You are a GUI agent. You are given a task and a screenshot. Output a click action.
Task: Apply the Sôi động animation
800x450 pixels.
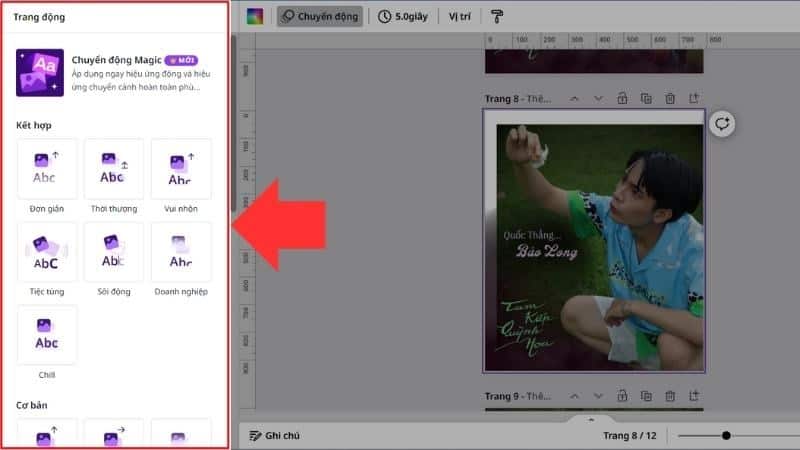coord(113,251)
